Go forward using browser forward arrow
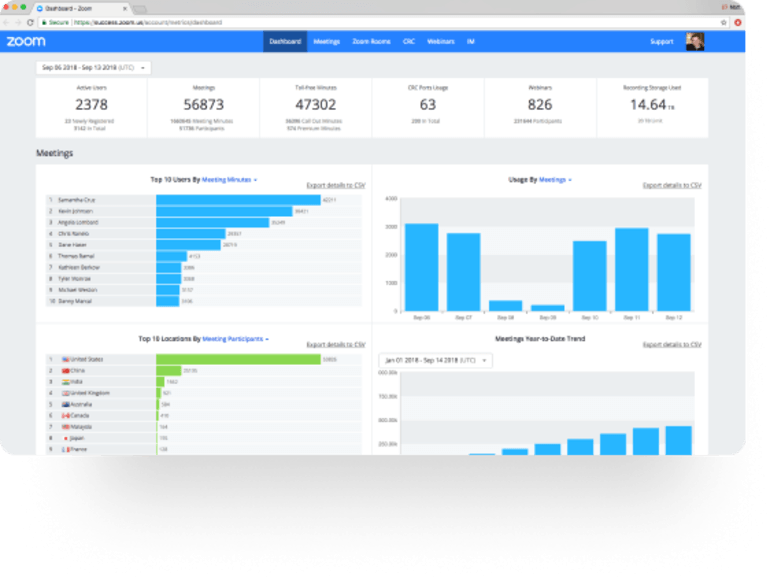The height and width of the screenshot is (577, 770). tap(18, 23)
